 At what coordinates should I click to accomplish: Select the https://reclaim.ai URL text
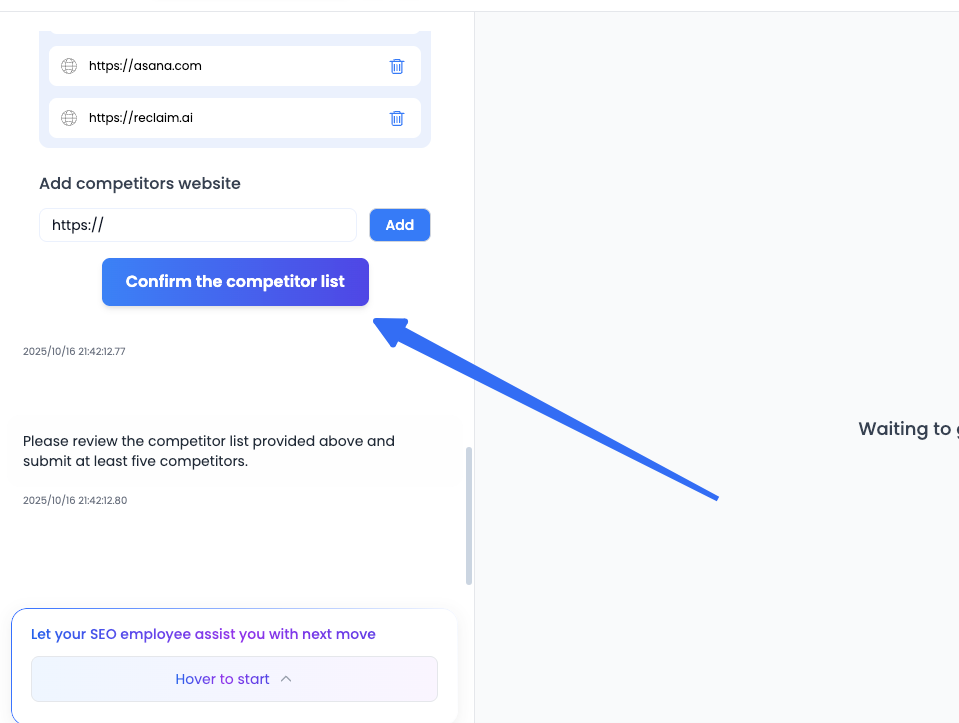(141, 118)
